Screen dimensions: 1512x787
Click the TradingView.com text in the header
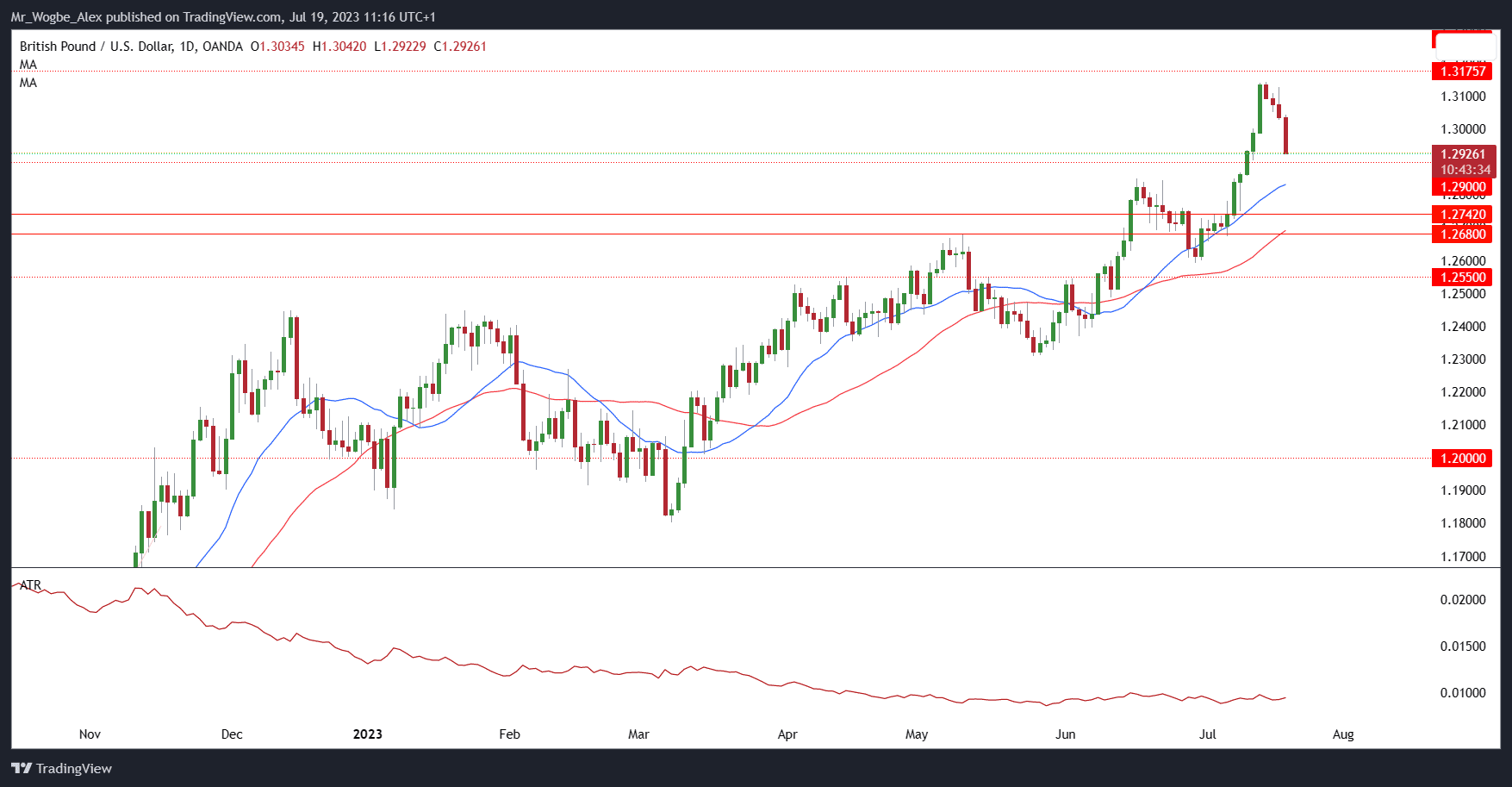point(232,17)
